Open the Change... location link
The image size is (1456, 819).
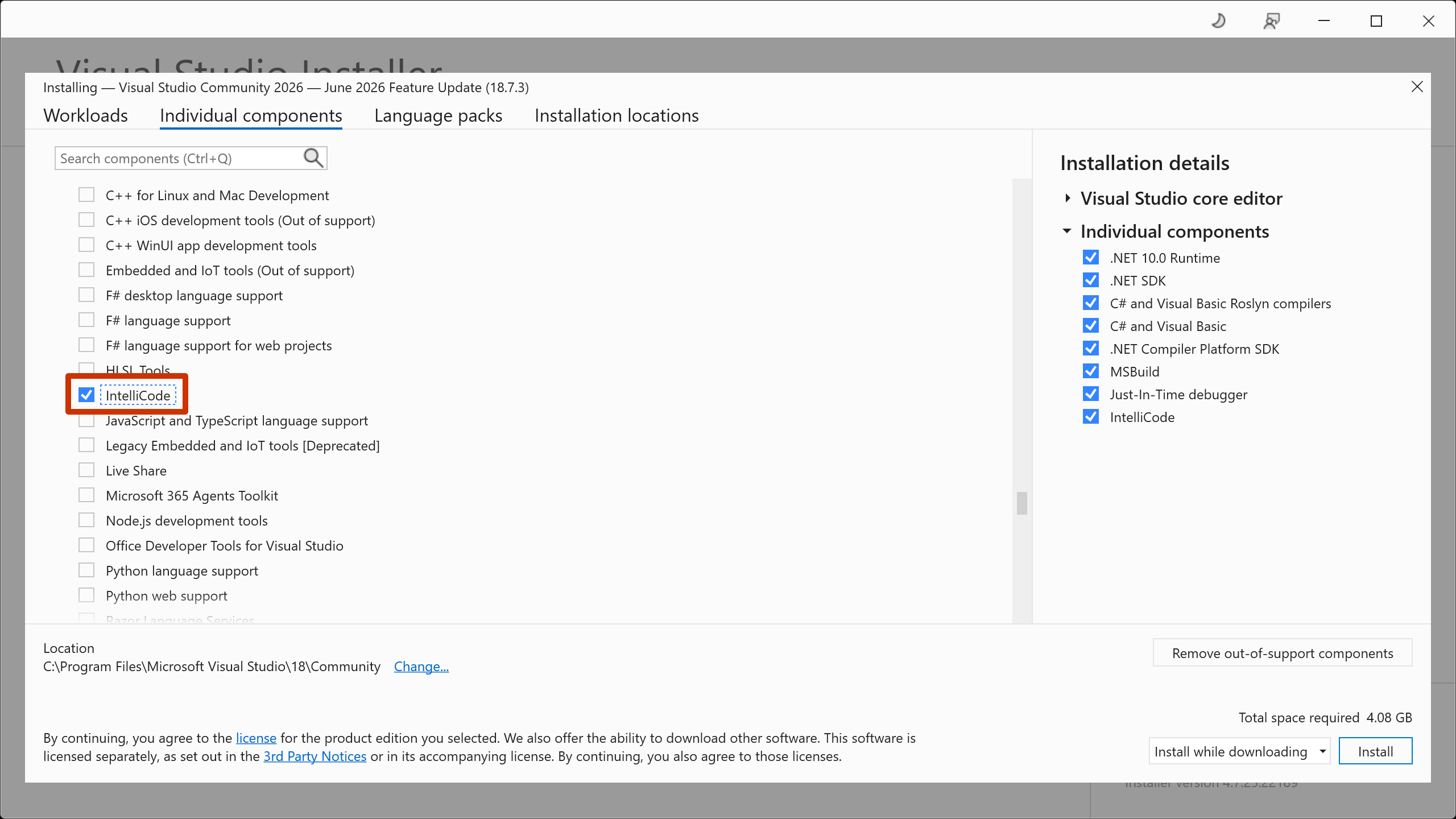click(421, 666)
